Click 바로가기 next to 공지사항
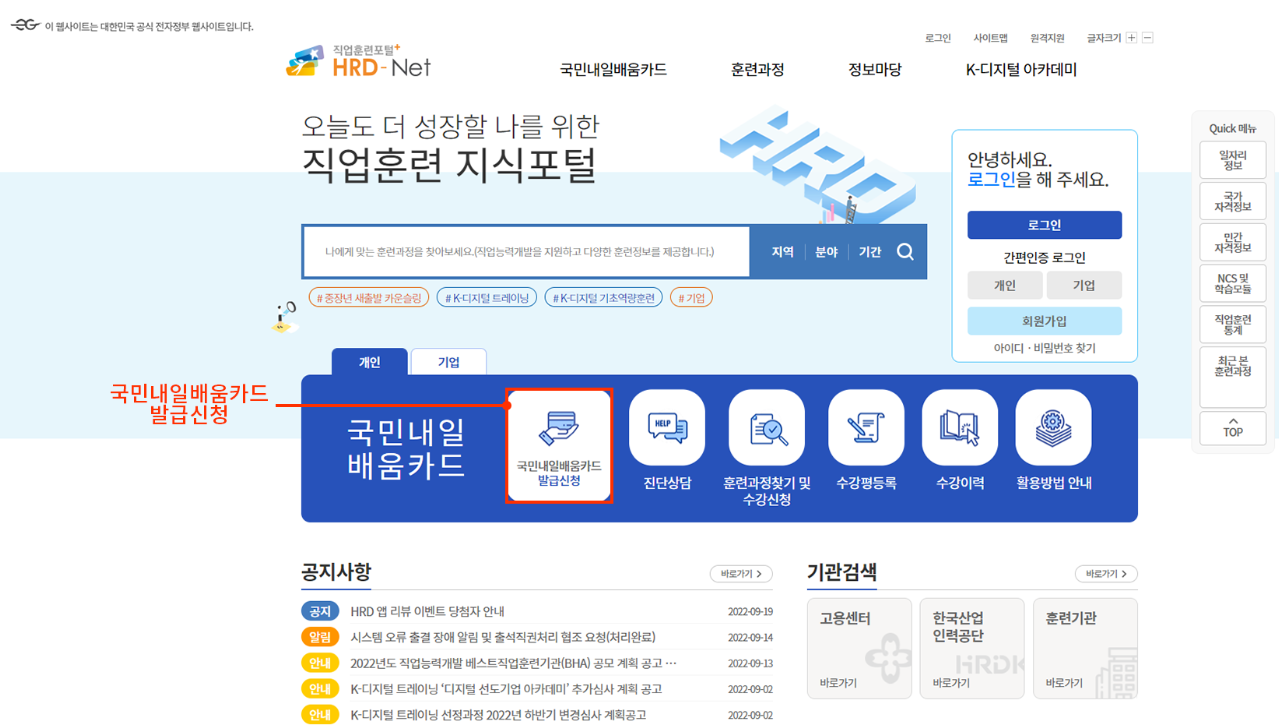 pyautogui.click(x=741, y=574)
